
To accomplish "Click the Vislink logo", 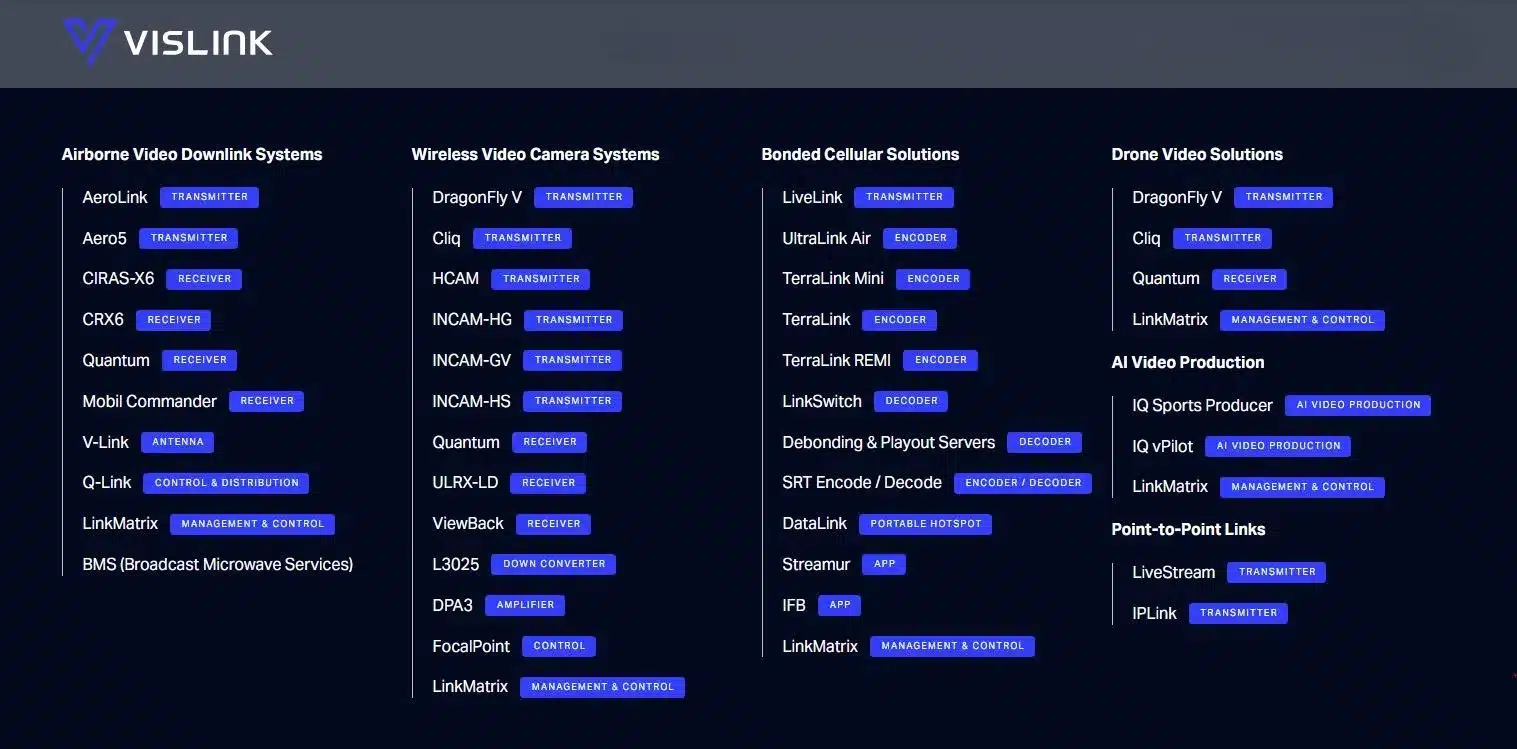I will [x=168, y=42].
